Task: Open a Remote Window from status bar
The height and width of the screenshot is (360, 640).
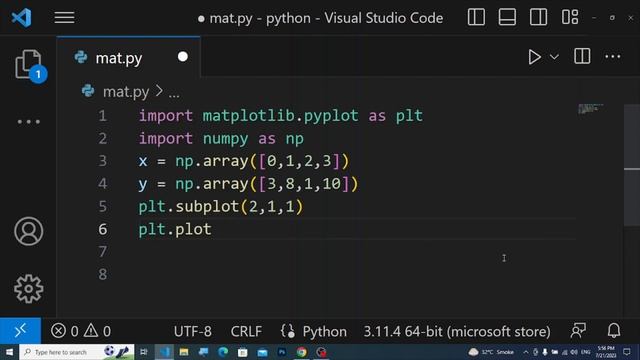Action: click(x=20, y=331)
